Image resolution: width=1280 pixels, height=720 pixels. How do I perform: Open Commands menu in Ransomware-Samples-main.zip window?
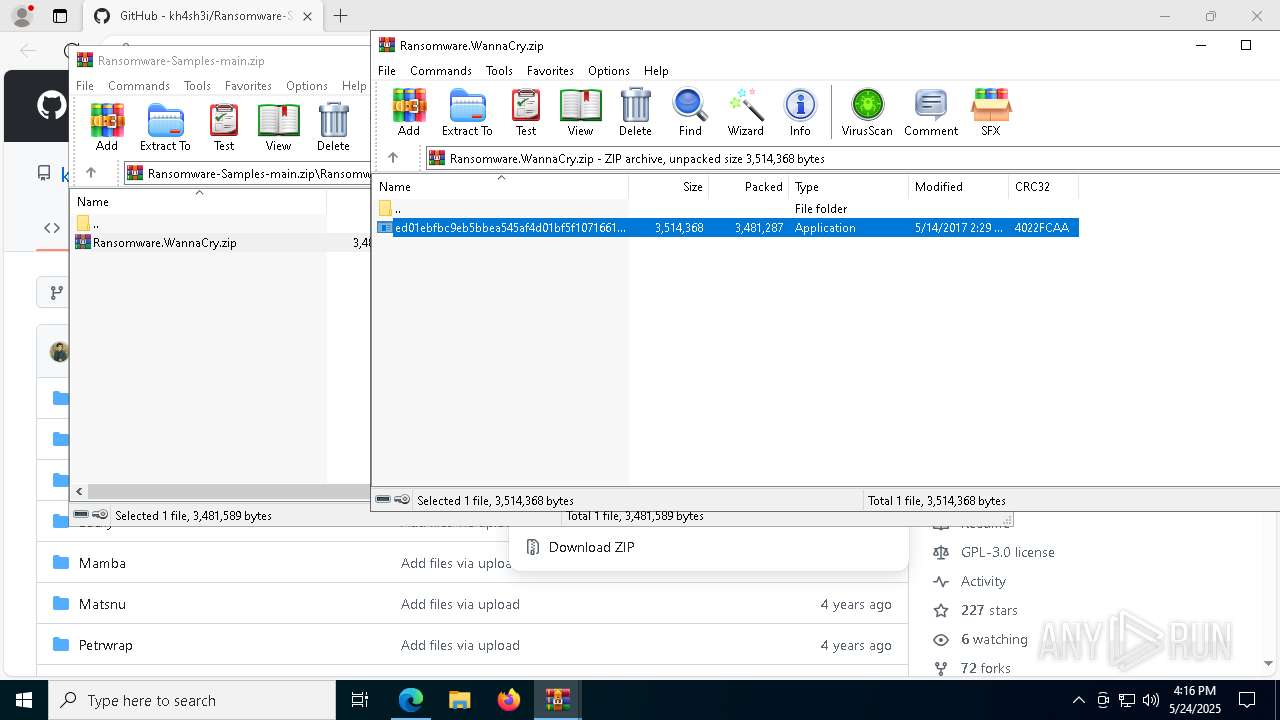point(139,86)
